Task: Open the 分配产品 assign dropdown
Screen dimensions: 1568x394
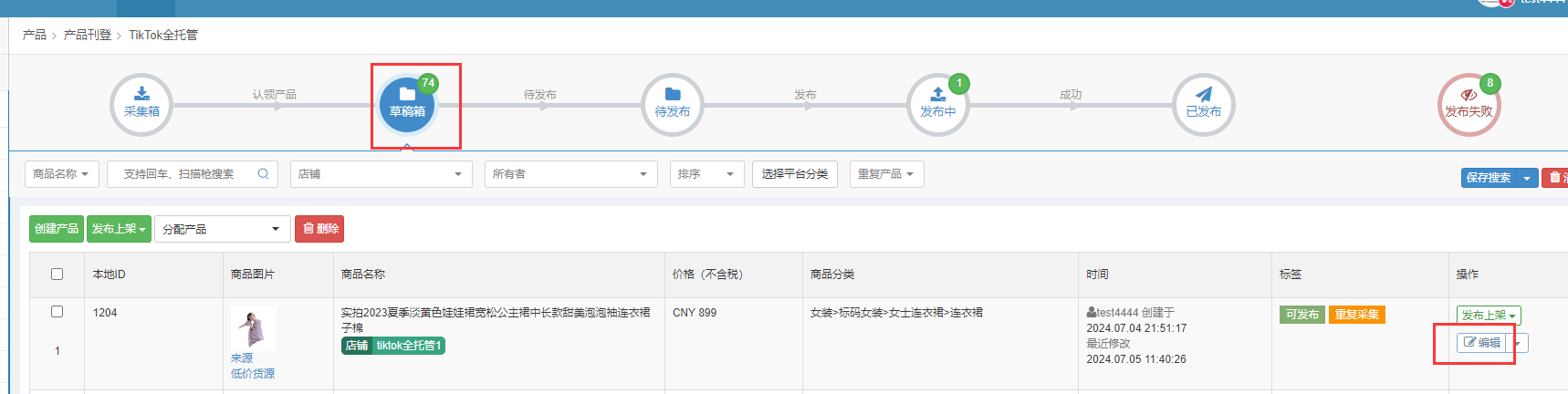Action: click(x=222, y=229)
